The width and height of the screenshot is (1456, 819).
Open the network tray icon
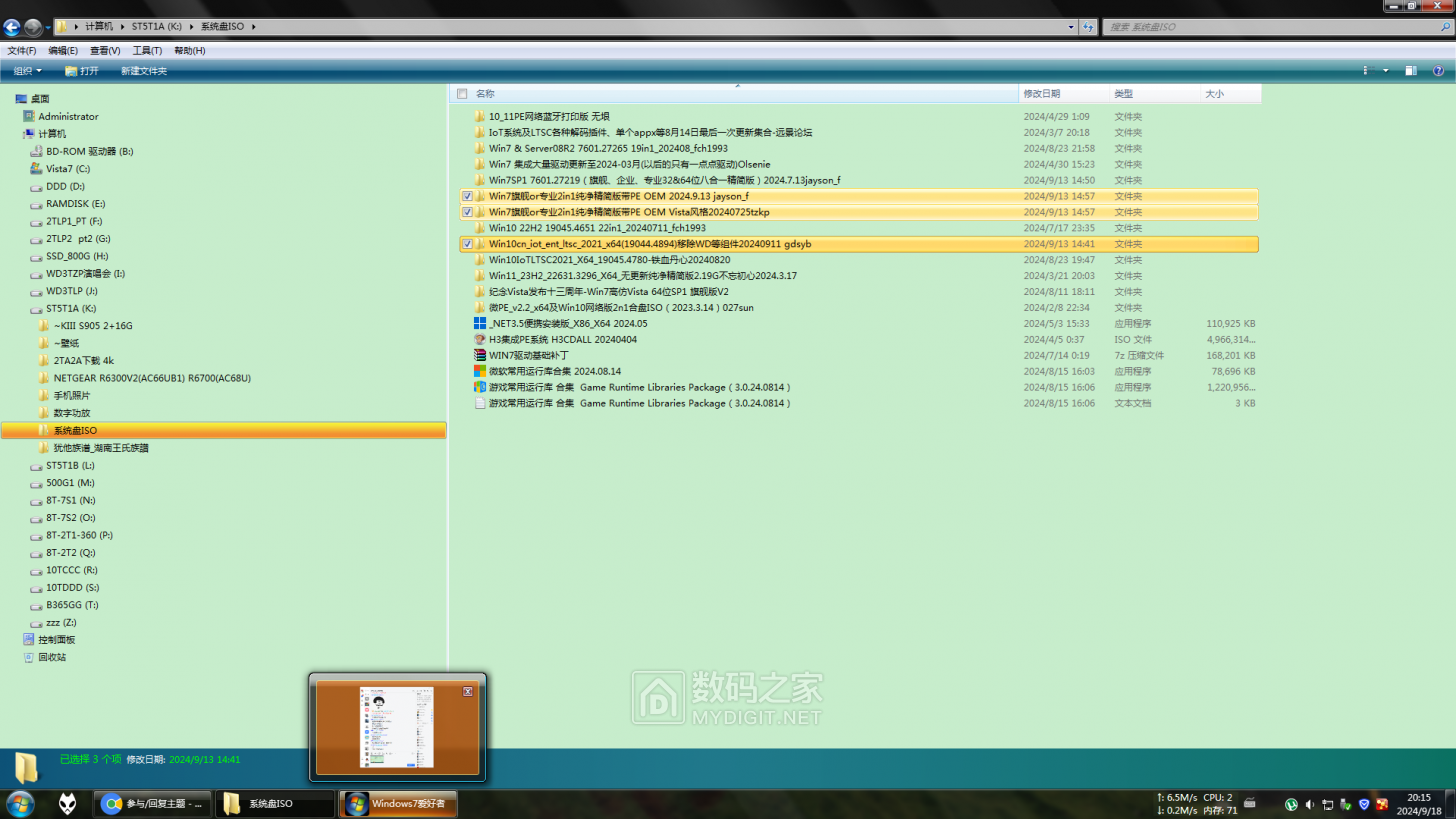pos(1327,804)
